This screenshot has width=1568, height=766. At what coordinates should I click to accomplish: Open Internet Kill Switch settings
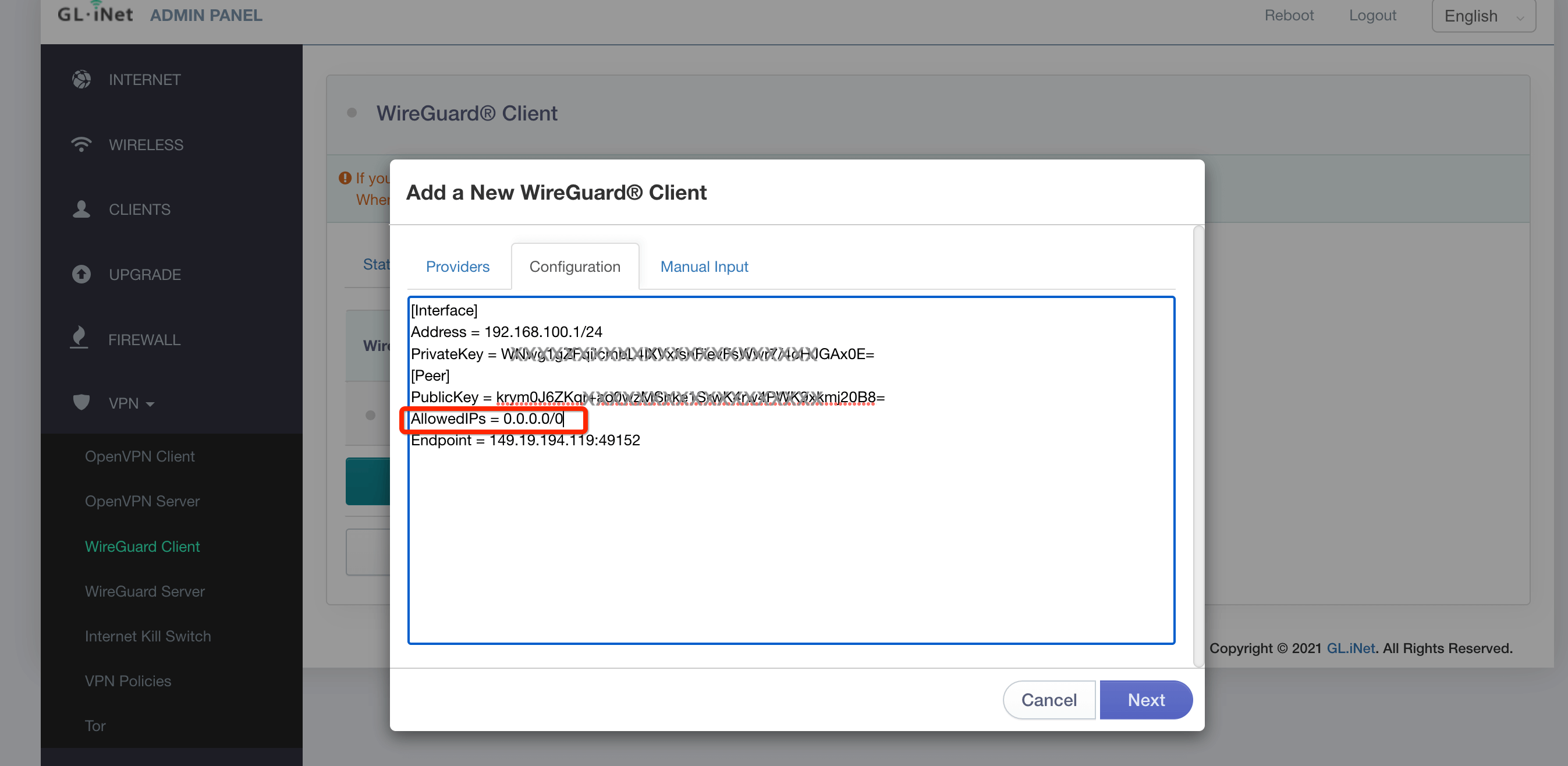pos(148,636)
